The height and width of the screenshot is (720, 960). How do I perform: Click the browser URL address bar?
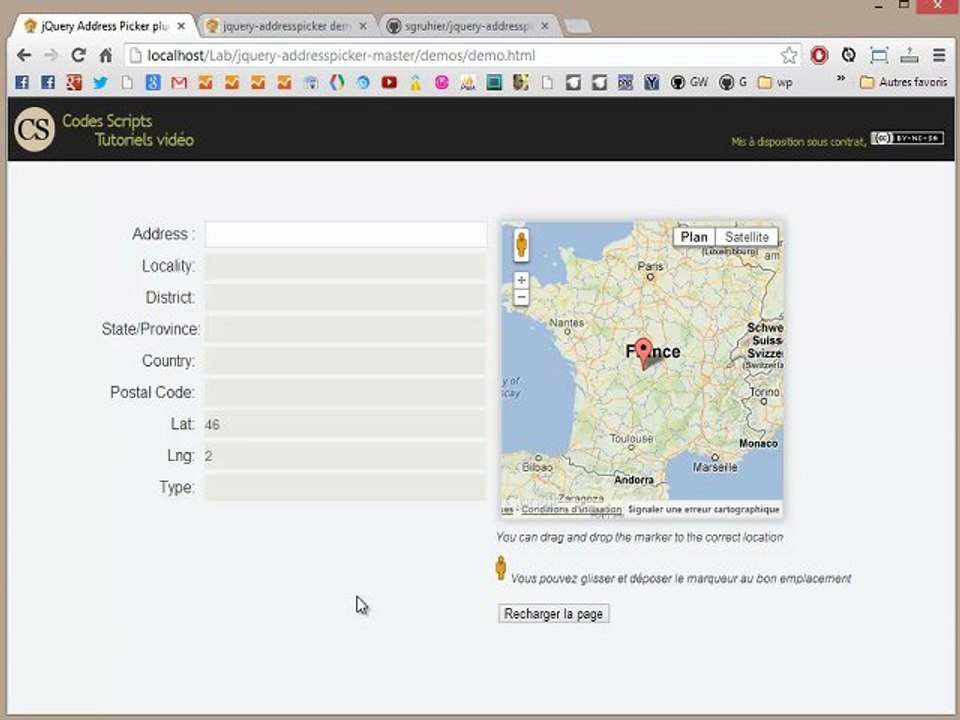click(453, 55)
